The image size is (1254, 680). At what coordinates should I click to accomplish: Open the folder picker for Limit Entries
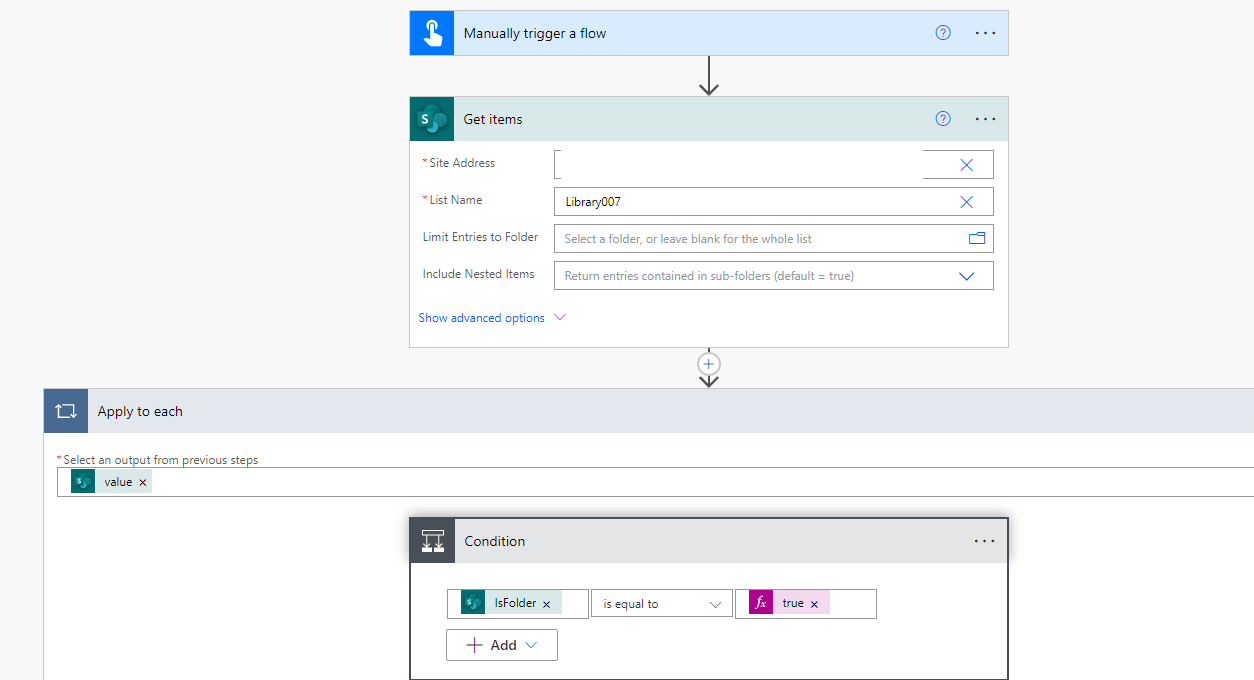click(977, 238)
